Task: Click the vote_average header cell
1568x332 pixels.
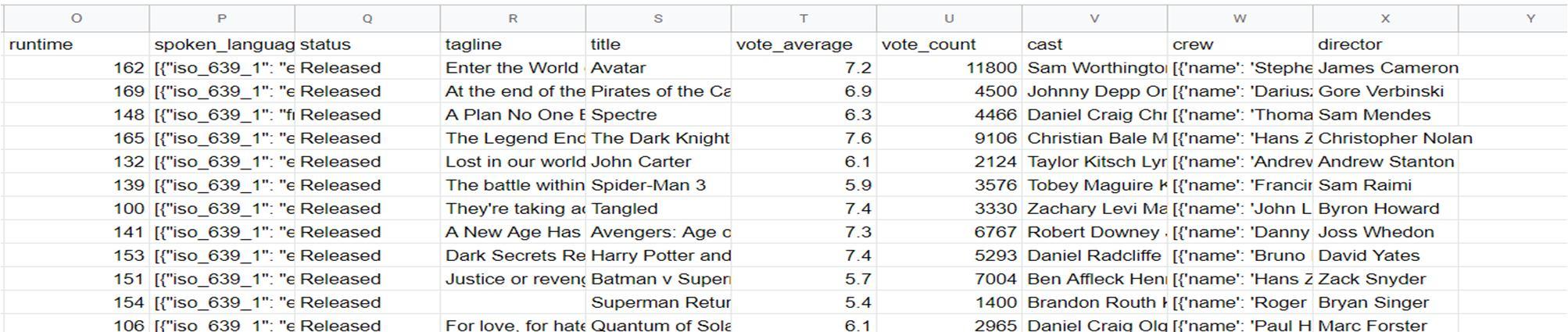Action: (804, 45)
